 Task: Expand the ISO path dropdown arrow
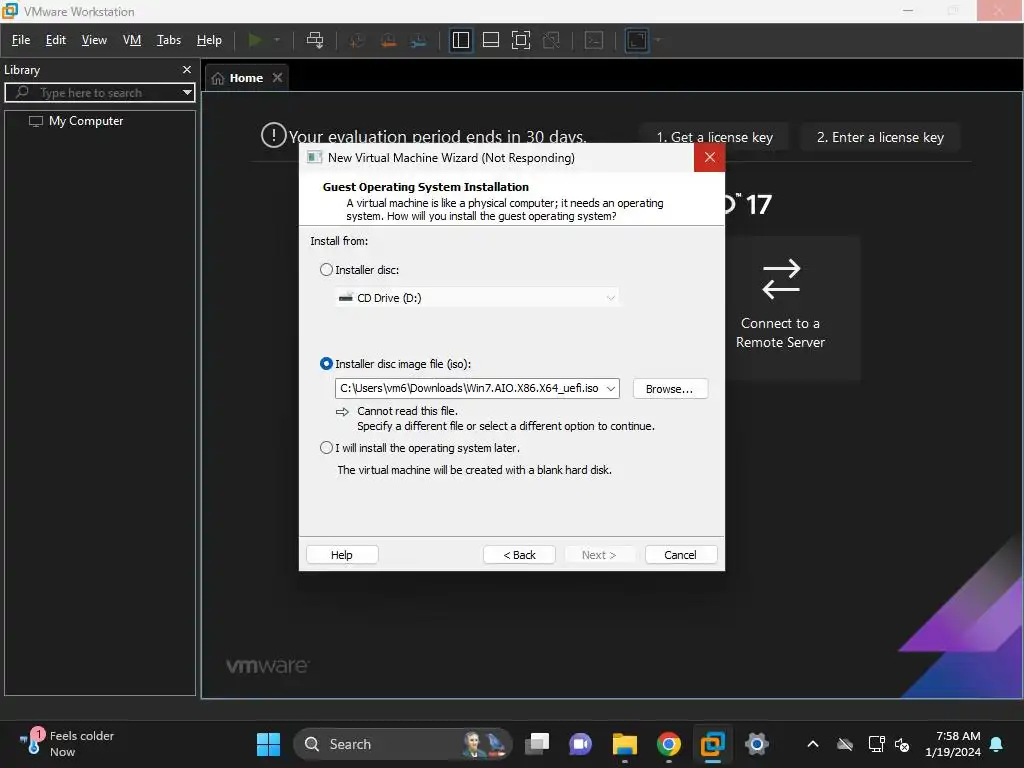[611, 389]
